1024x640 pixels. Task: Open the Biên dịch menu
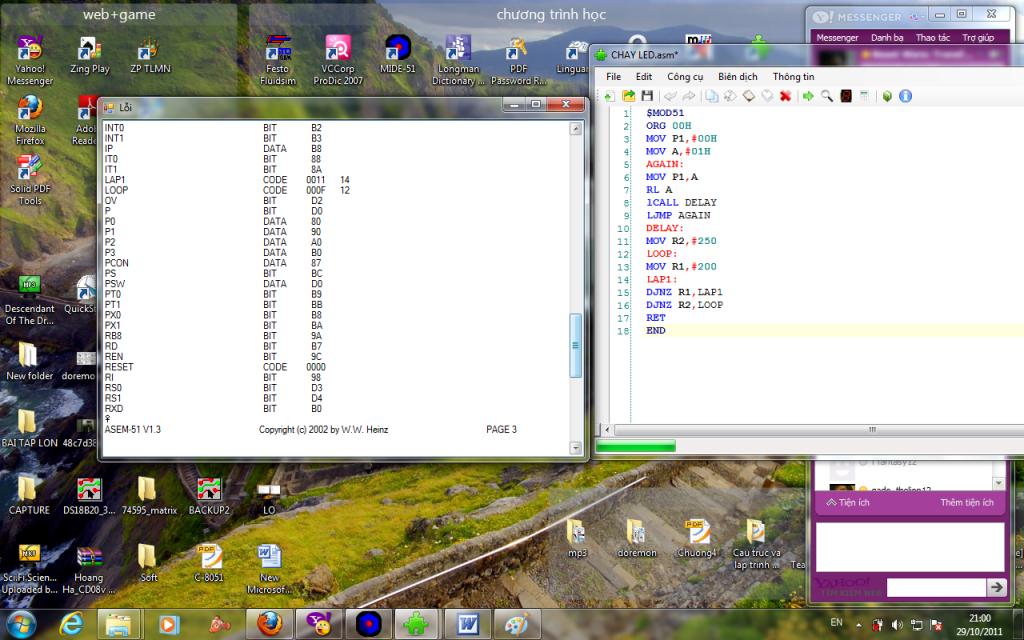pos(737,76)
